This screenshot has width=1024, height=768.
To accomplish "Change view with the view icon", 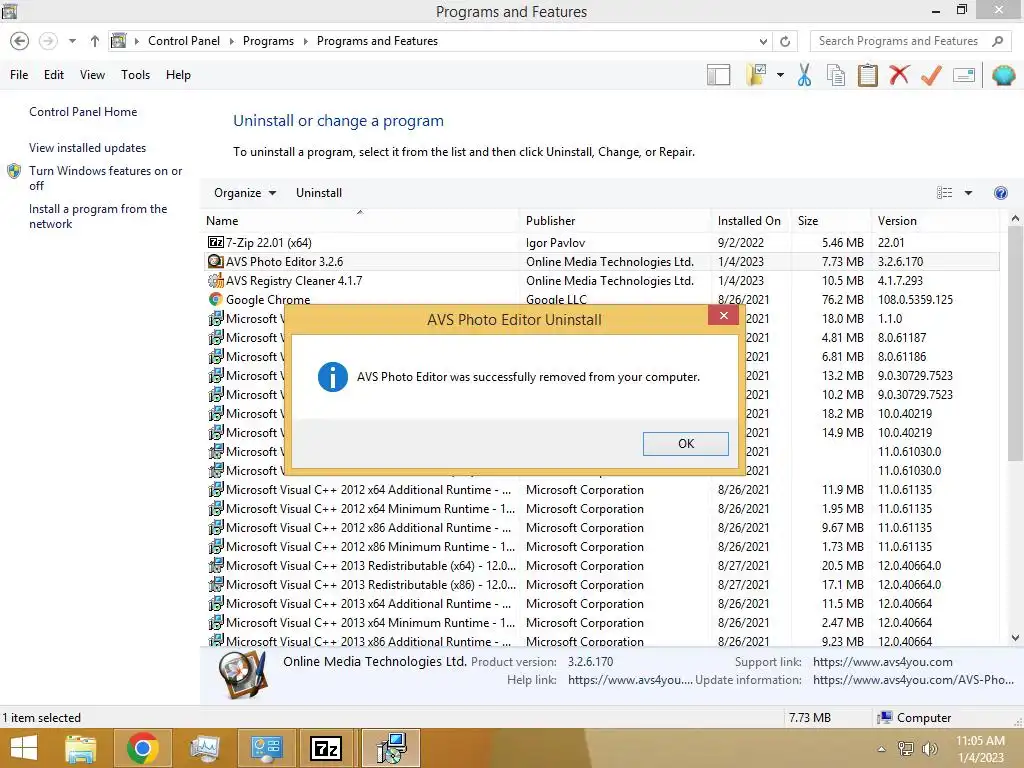I will click(x=944, y=193).
